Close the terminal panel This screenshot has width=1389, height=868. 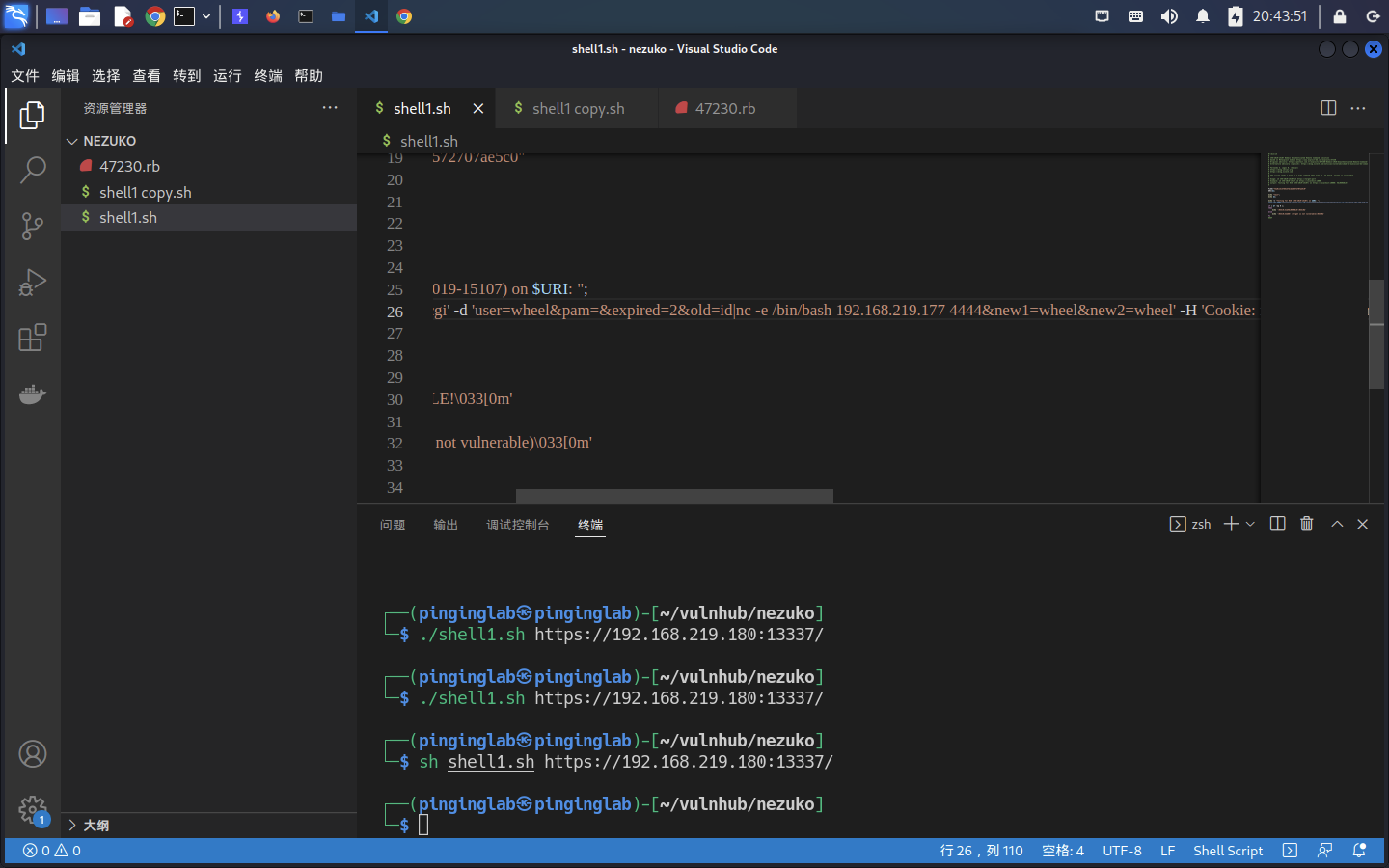(1362, 524)
